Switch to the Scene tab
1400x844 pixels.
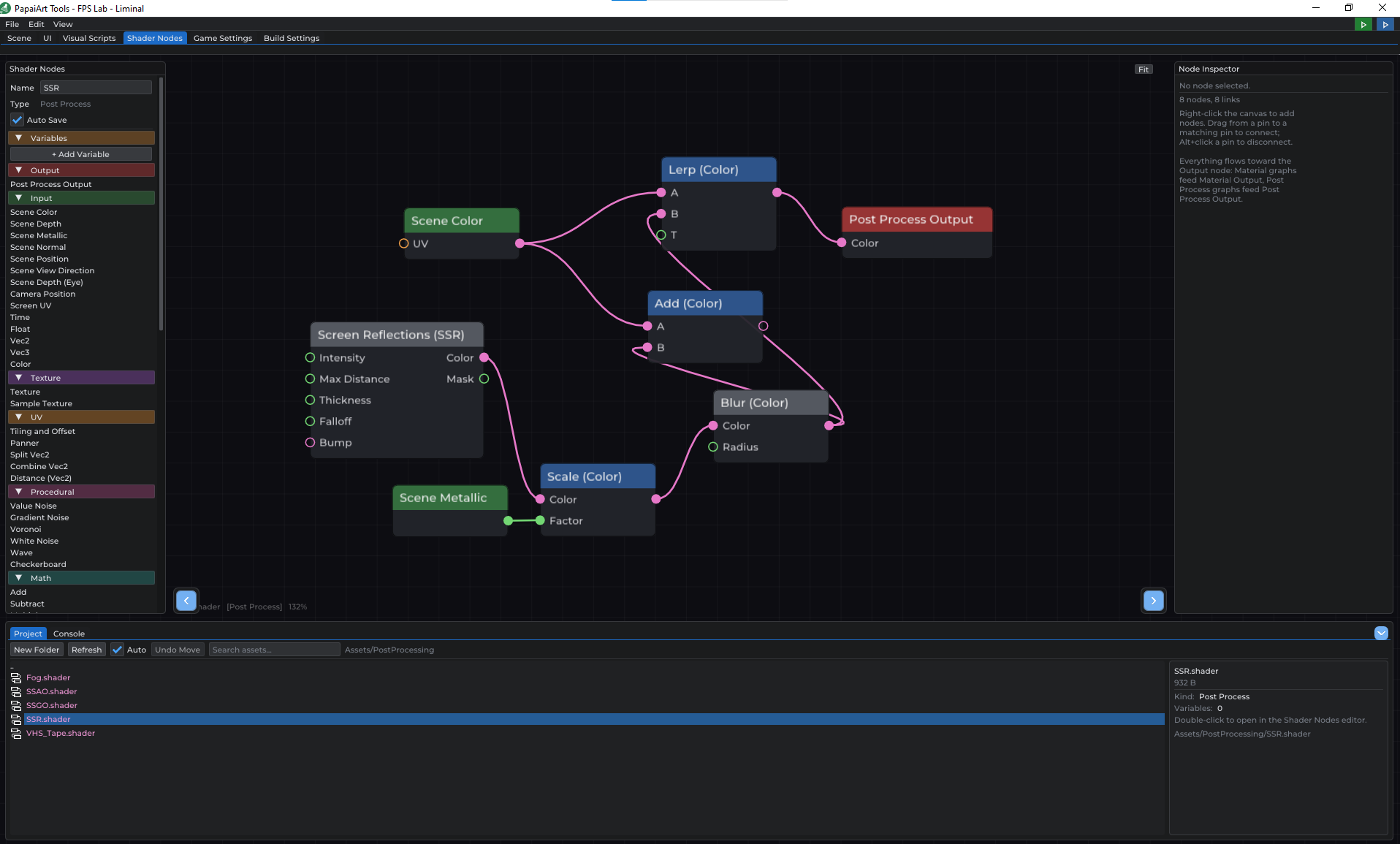(x=19, y=38)
